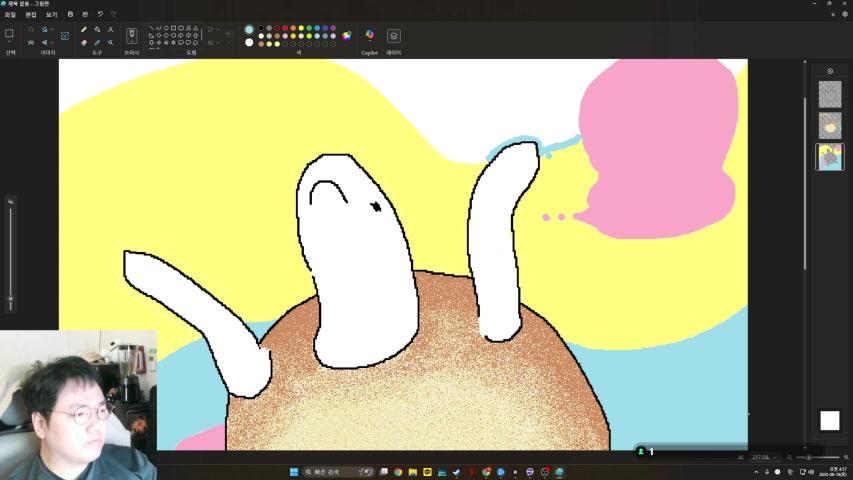Toggle the Layers panel button

point(394,36)
